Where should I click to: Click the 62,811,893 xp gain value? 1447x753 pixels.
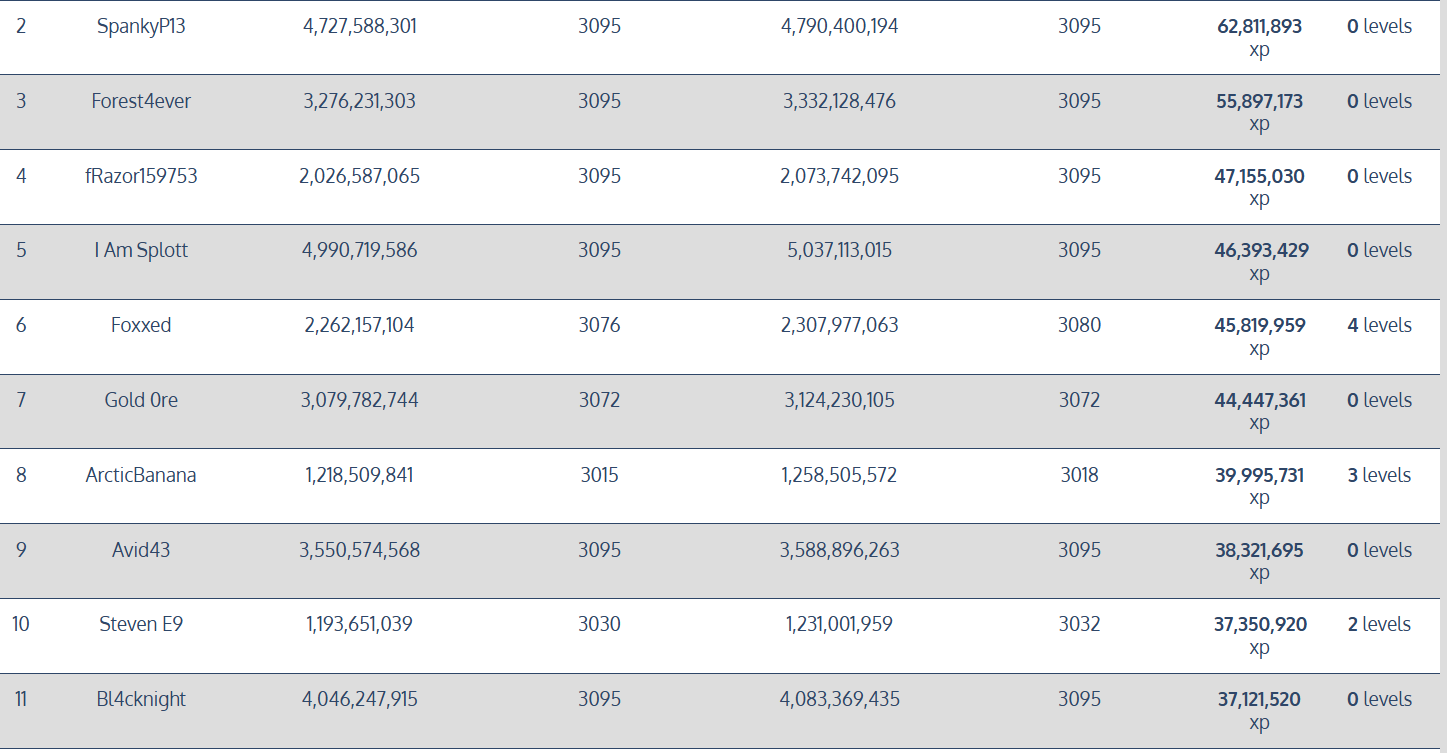point(1259,38)
